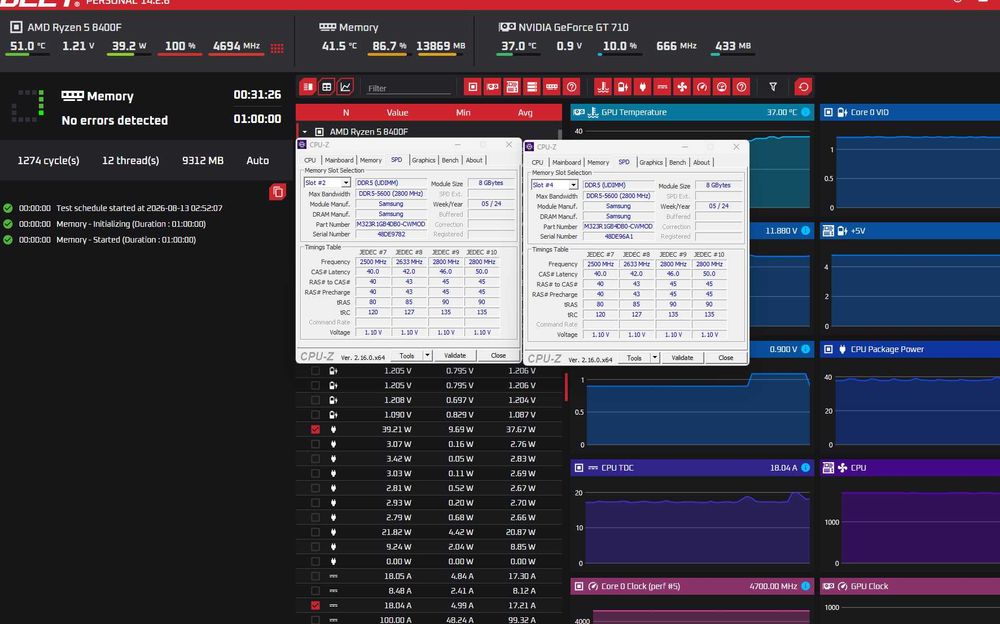Open the Slot #2 memory slot dropdown

click(x=345, y=183)
